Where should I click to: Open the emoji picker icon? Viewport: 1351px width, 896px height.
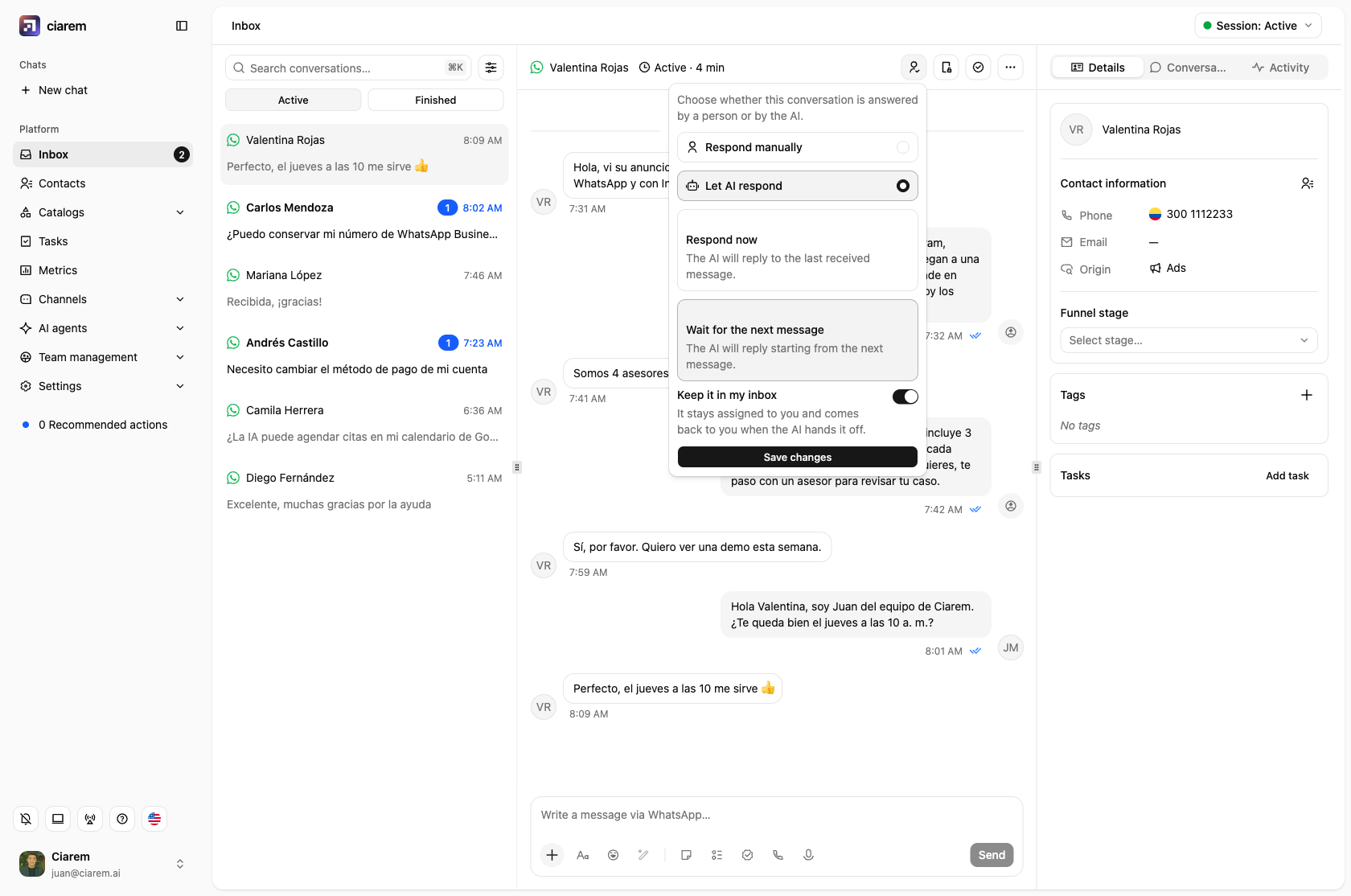point(613,855)
